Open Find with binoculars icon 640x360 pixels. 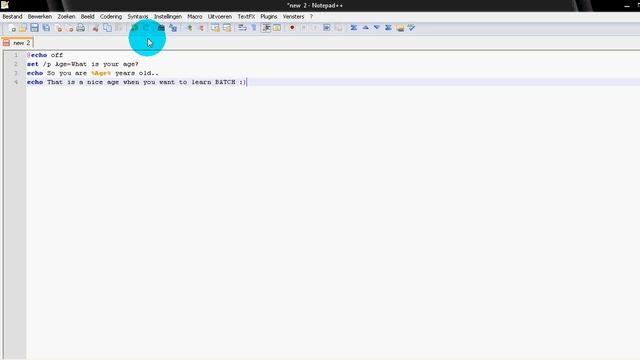pos(161,28)
